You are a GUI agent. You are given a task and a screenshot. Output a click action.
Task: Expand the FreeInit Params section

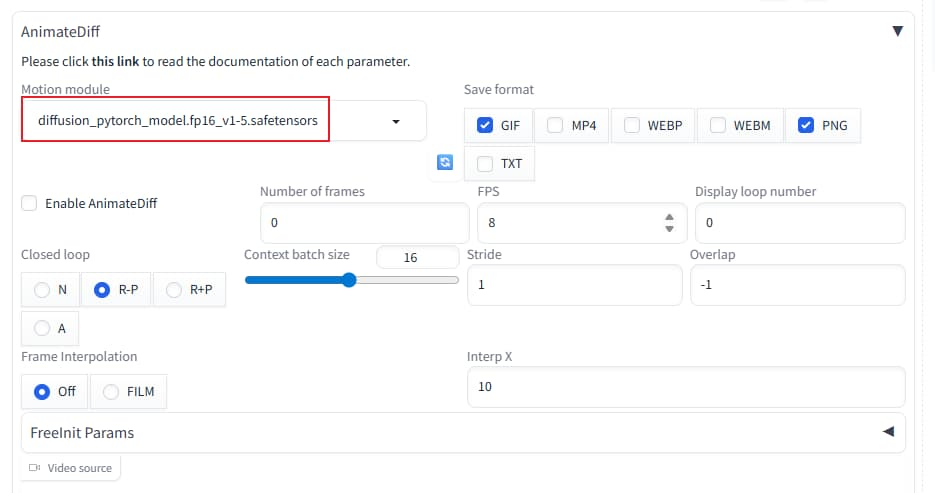(x=887, y=432)
